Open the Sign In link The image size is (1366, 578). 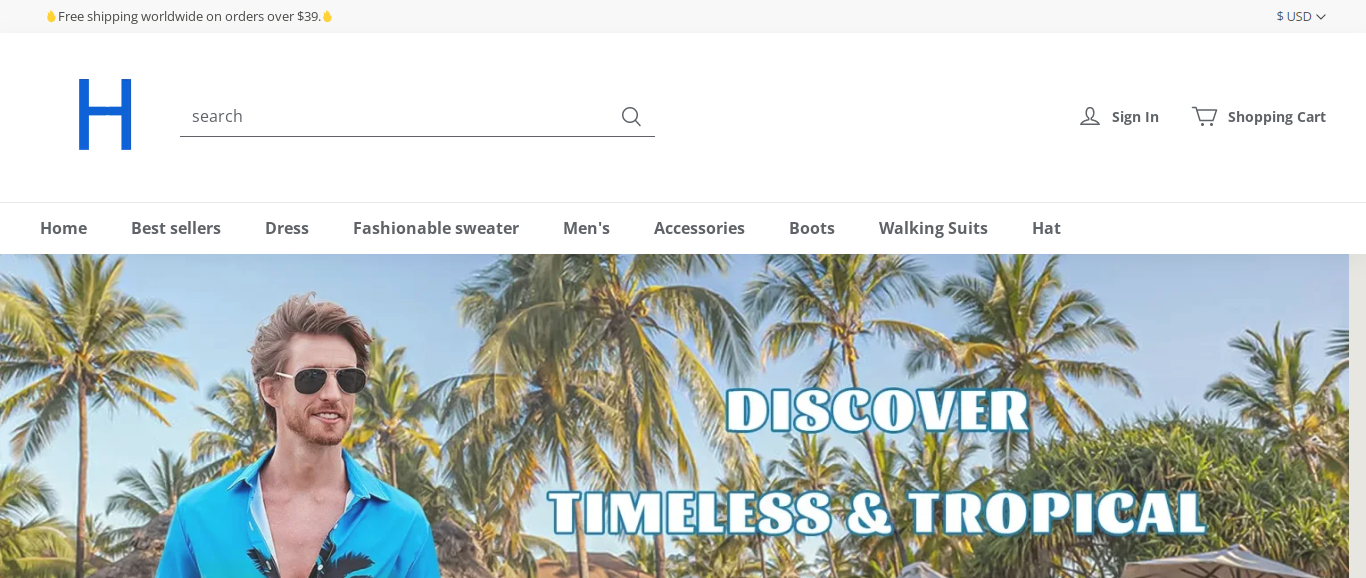(1135, 116)
